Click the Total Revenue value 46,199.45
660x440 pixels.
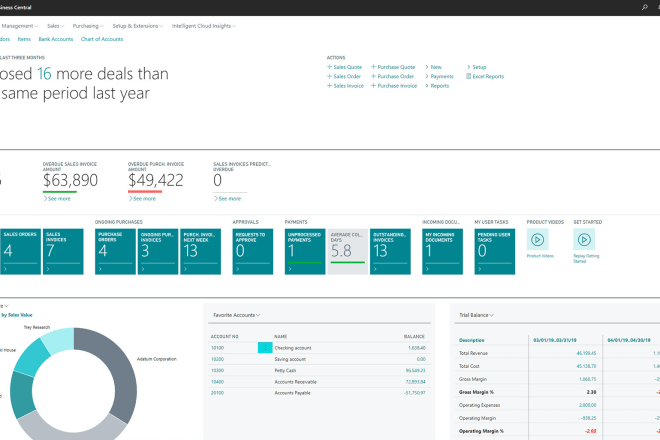(x=586, y=353)
